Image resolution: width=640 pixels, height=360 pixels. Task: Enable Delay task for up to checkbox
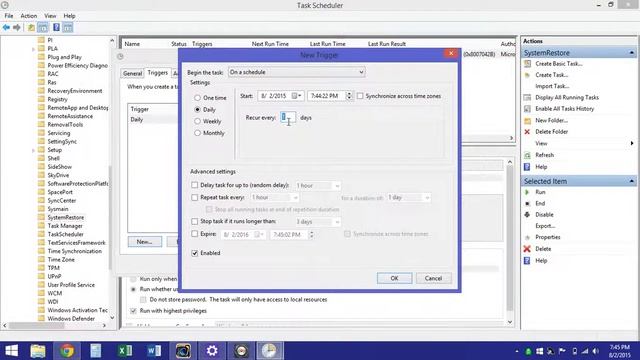coord(195,185)
